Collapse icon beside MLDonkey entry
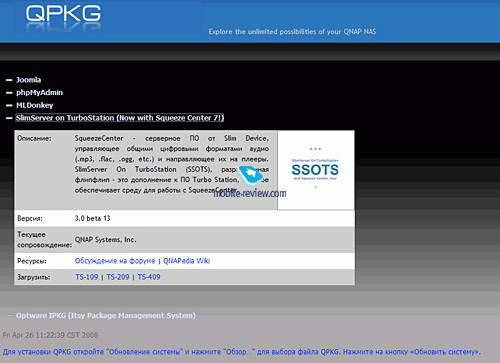 [9, 106]
